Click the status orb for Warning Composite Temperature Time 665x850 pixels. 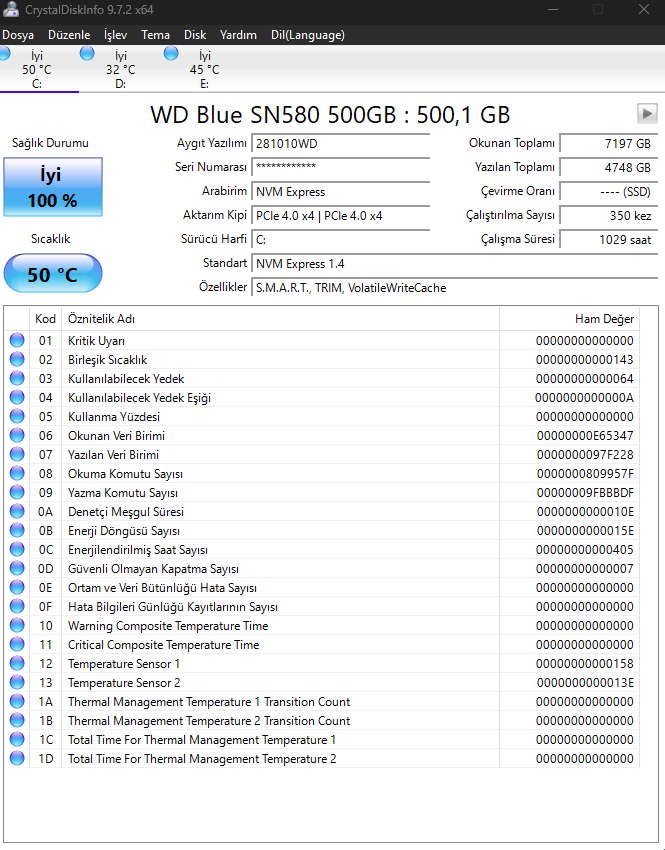(17, 624)
